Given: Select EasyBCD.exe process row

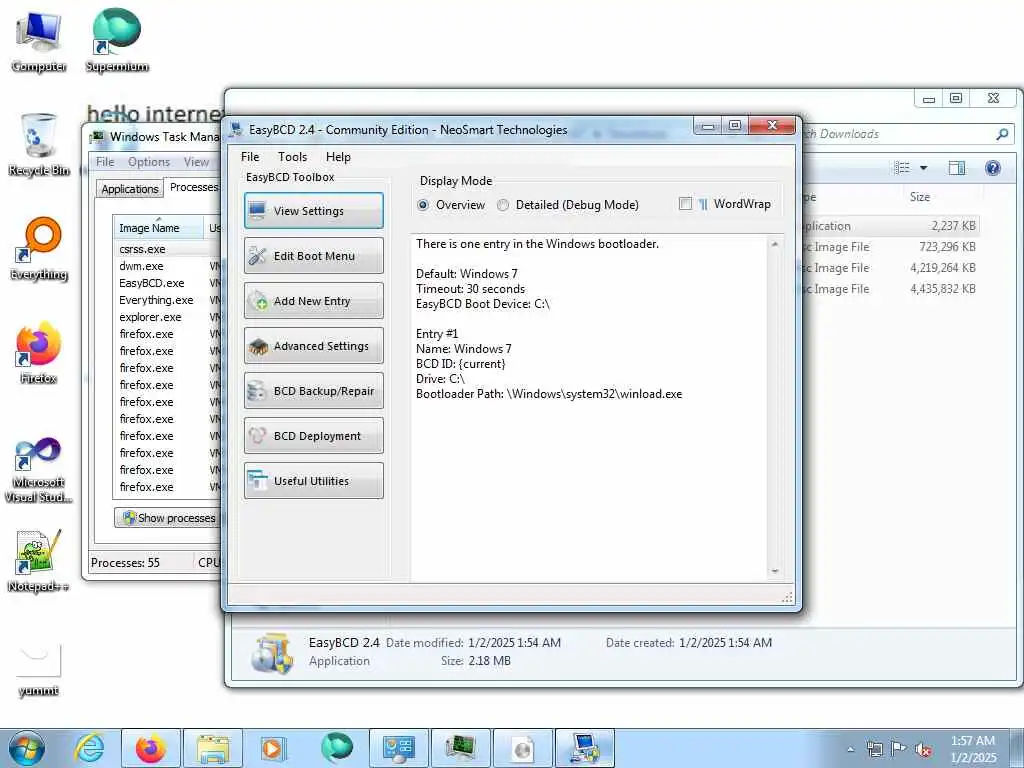Looking at the screenshot, I should coord(167,283).
